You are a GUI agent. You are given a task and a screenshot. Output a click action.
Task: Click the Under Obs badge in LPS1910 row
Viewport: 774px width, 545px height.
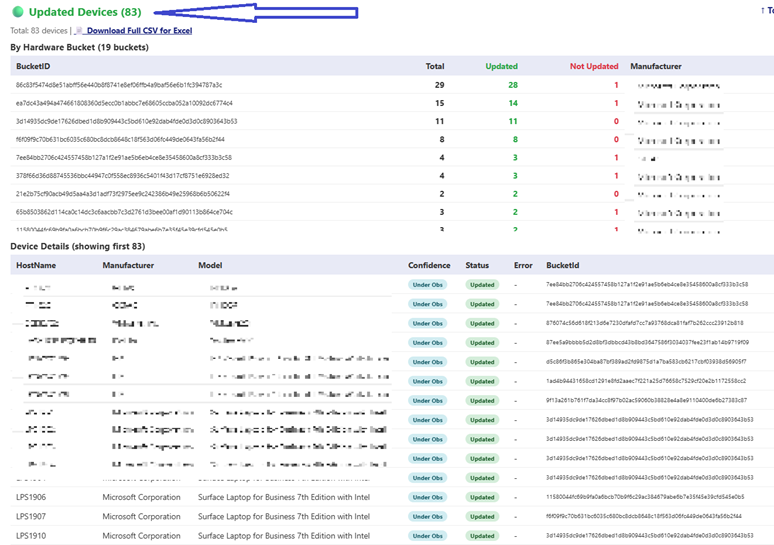(x=427, y=535)
